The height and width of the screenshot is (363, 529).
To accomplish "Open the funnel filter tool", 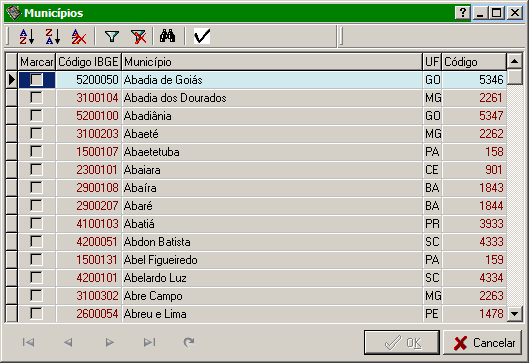I will (112, 36).
